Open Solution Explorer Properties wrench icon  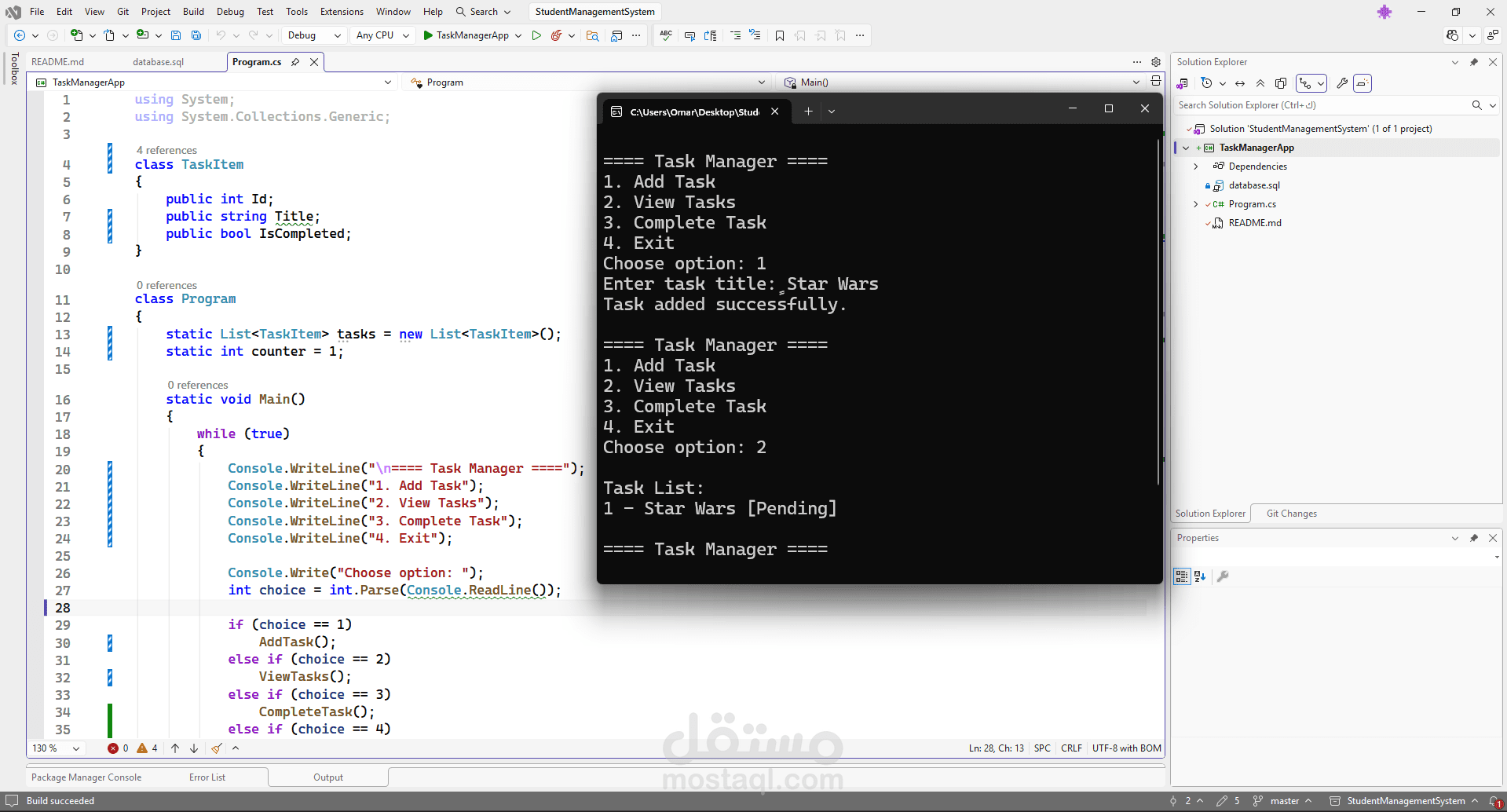point(1342,83)
